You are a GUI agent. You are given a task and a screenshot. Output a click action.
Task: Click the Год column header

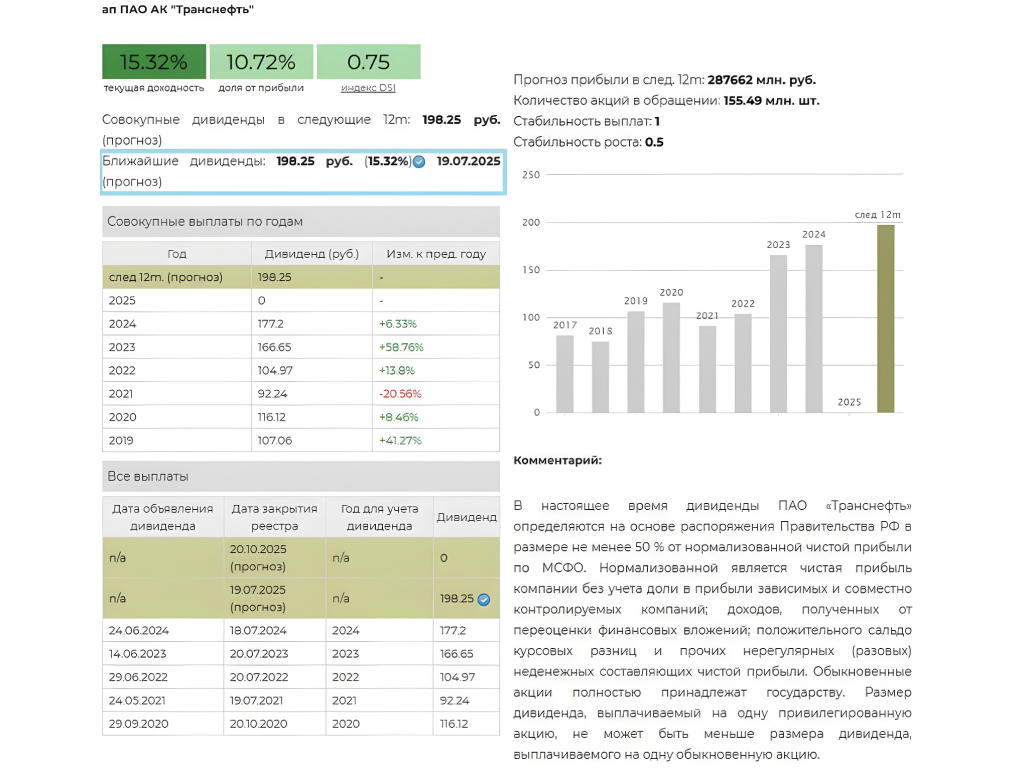(x=177, y=254)
